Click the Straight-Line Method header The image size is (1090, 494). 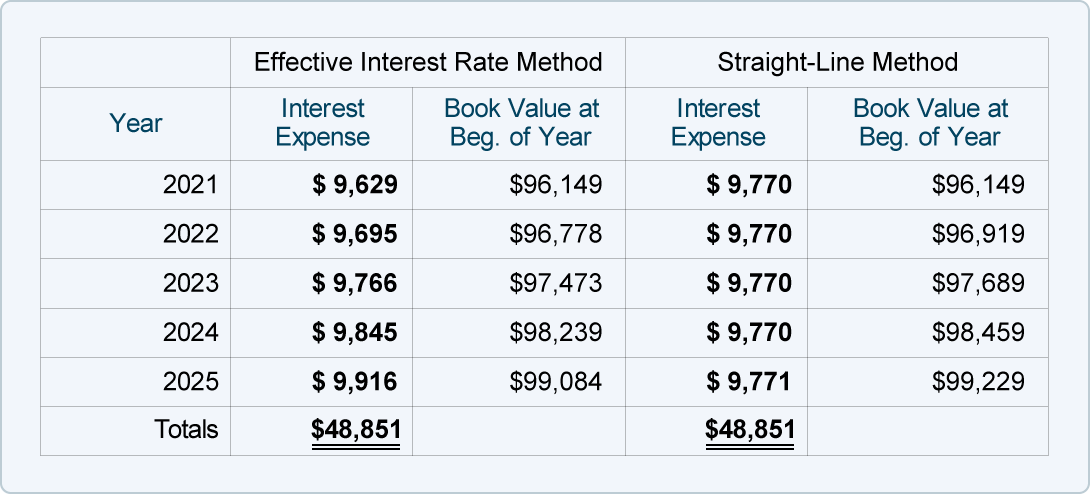pyautogui.click(x=837, y=63)
